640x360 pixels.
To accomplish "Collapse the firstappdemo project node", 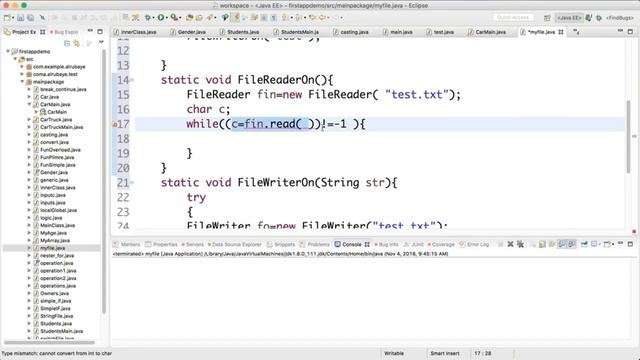I will [x=8, y=51].
